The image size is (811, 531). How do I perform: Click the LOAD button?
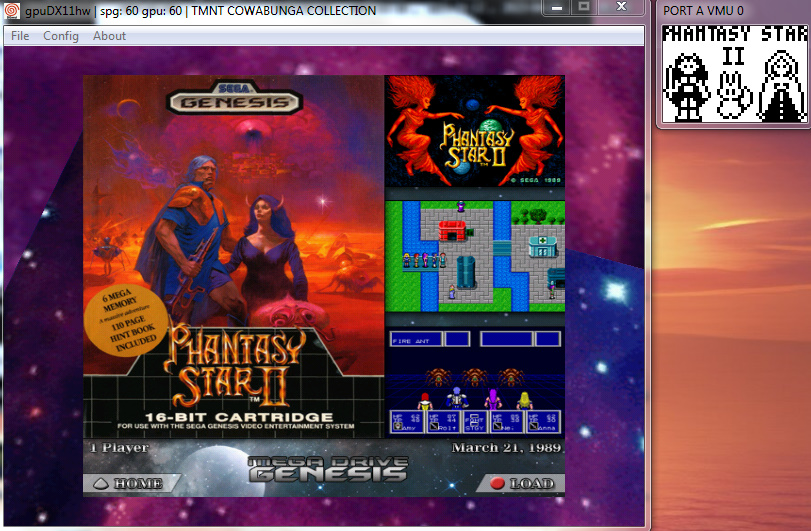coord(520,483)
